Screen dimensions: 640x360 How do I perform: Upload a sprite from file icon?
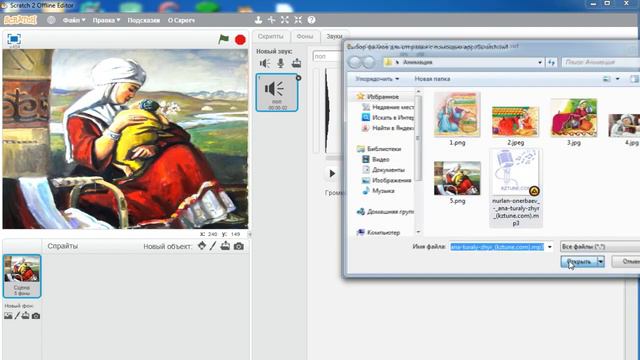[x=225, y=246]
